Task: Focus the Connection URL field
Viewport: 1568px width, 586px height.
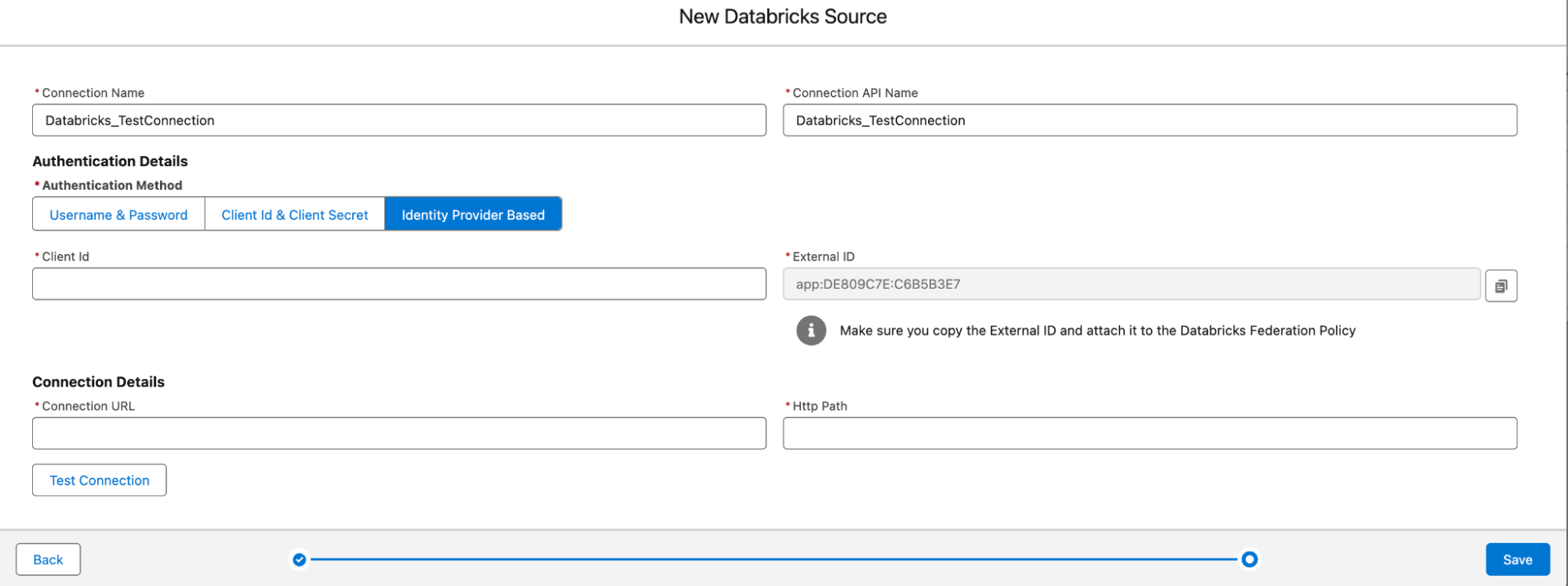Action: (399, 433)
